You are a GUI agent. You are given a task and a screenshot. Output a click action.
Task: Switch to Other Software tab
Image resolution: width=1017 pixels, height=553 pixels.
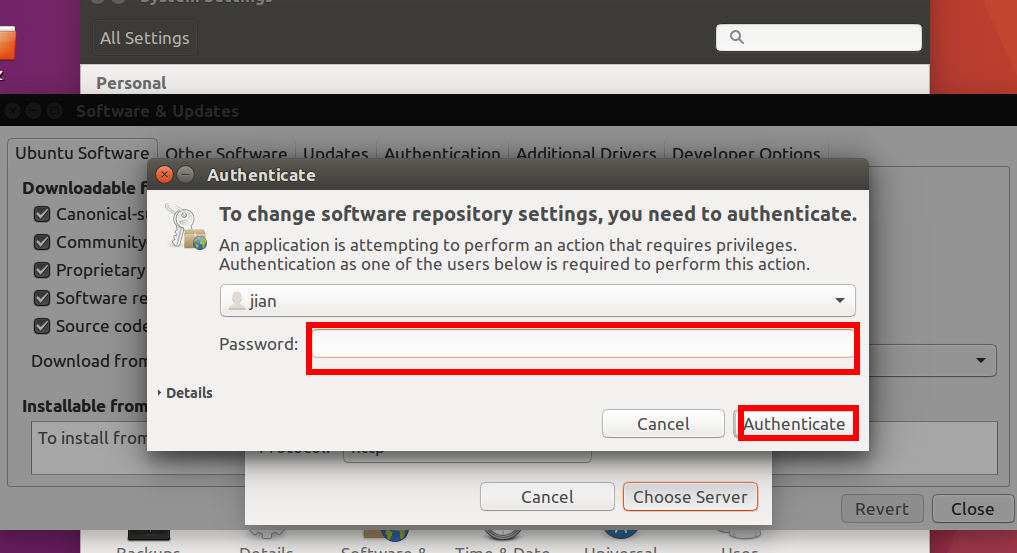tap(226, 154)
